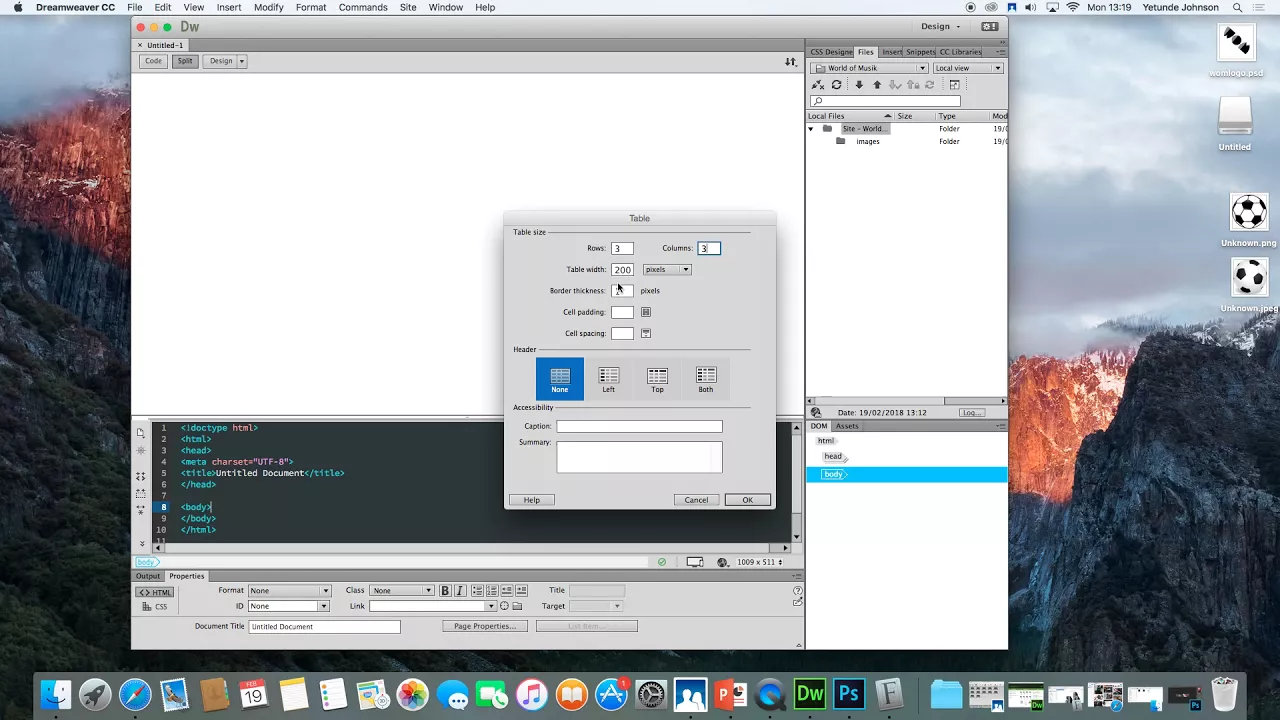
Task: Open the World of Musik site dropdown
Action: click(869, 68)
